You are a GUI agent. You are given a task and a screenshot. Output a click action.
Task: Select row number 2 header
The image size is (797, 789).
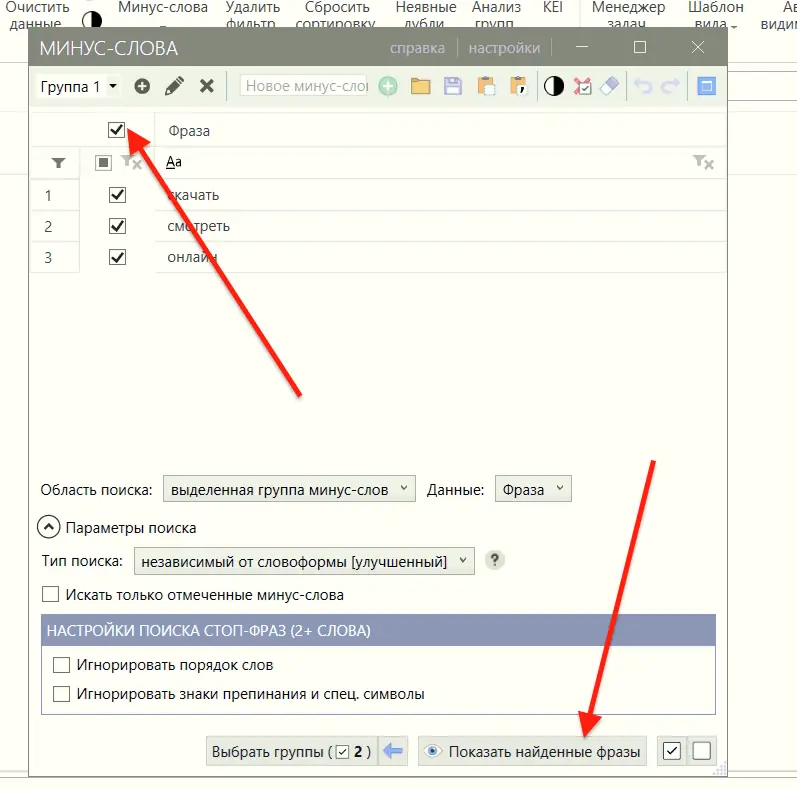click(x=54, y=226)
